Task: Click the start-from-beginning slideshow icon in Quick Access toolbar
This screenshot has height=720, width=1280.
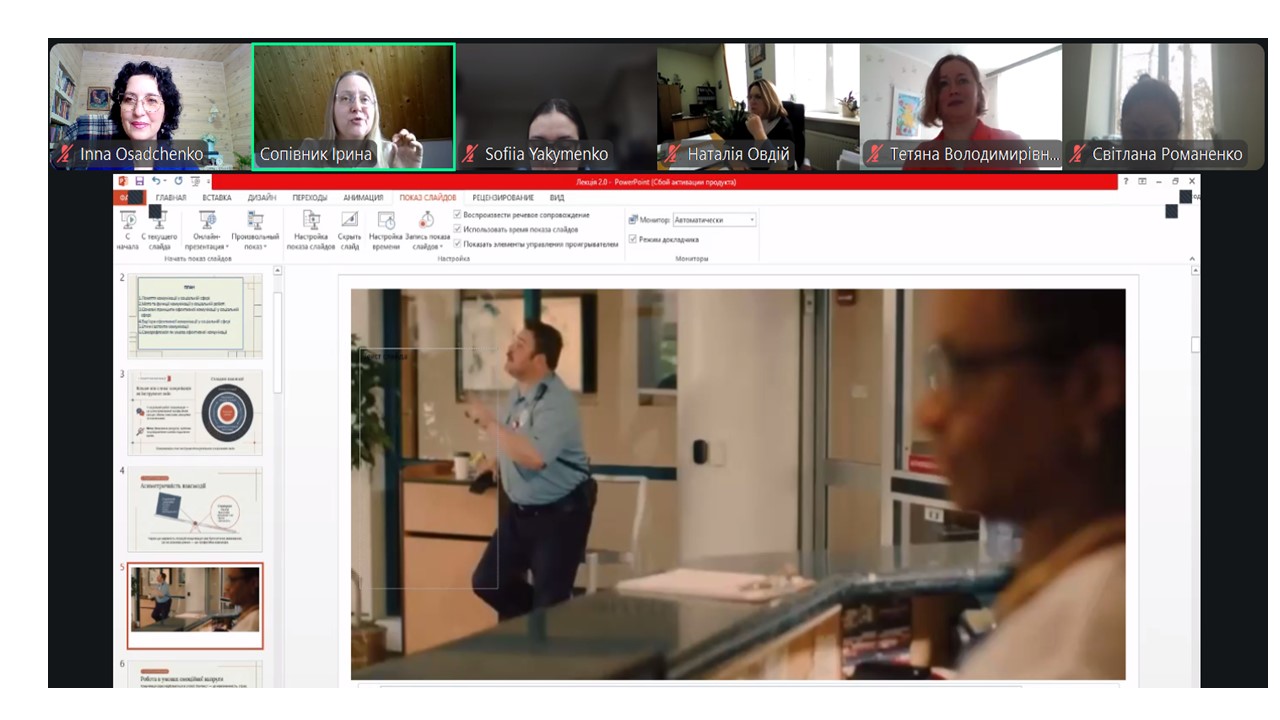Action: pyautogui.click(x=196, y=181)
